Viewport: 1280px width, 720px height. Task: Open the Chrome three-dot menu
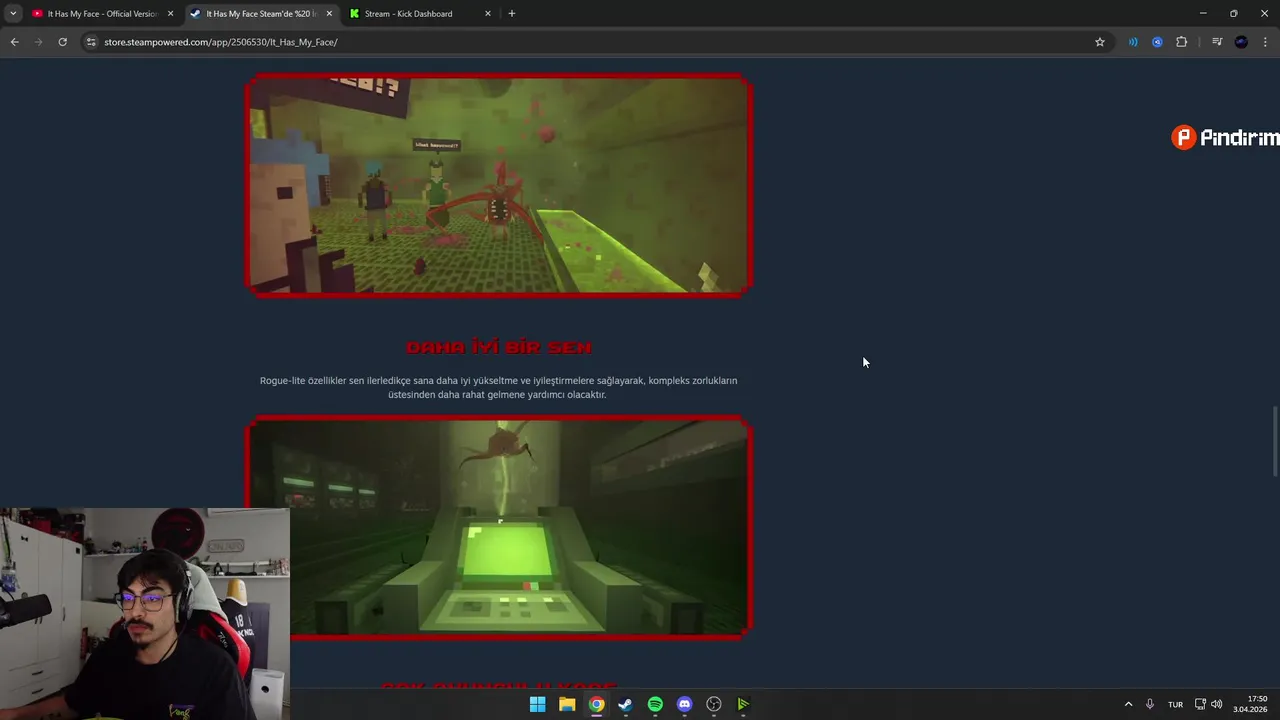click(1266, 42)
